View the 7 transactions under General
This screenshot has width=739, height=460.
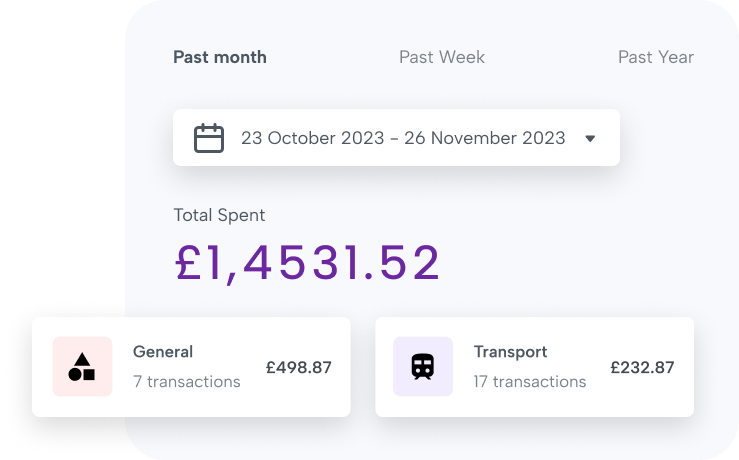click(187, 382)
